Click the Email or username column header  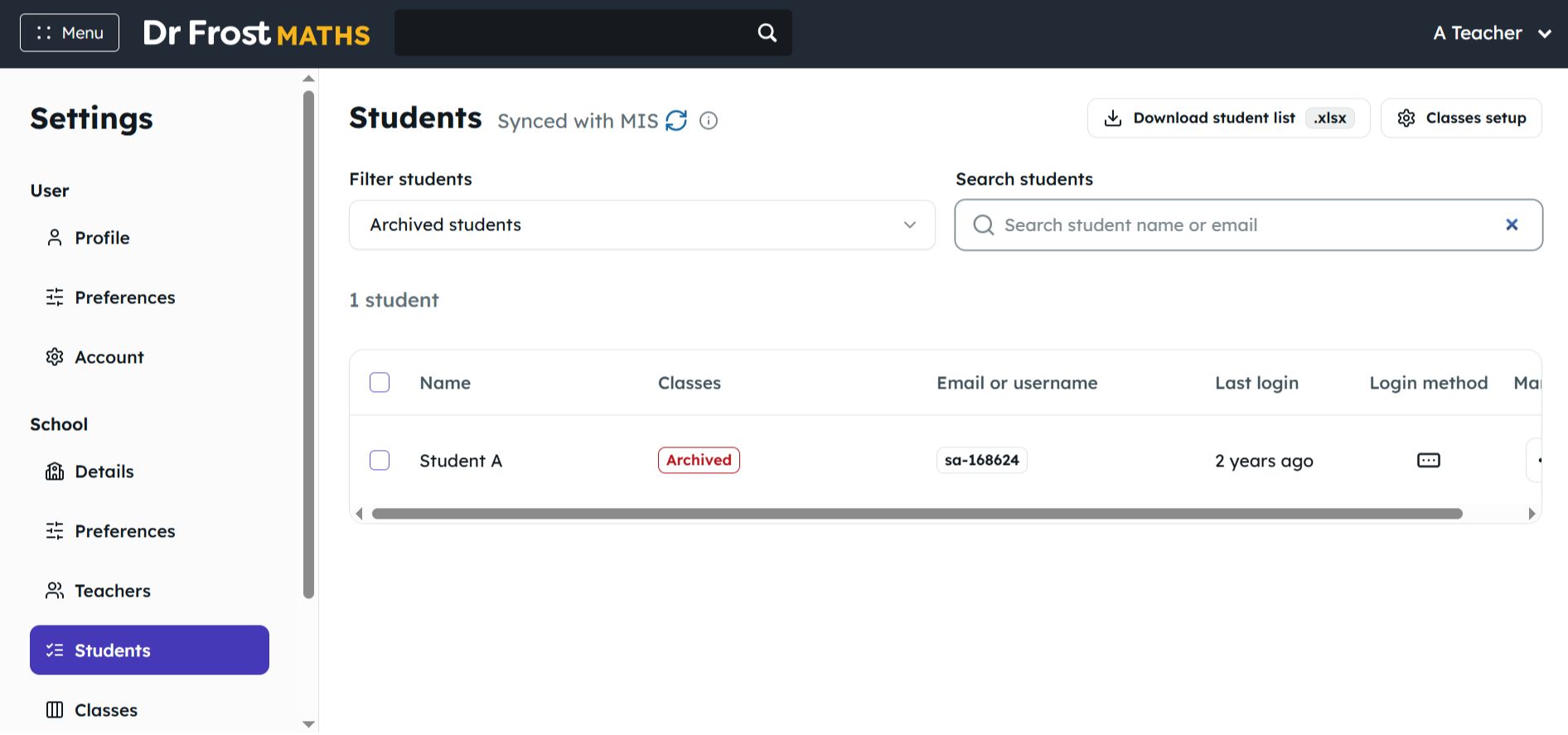(x=1017, y=383)
